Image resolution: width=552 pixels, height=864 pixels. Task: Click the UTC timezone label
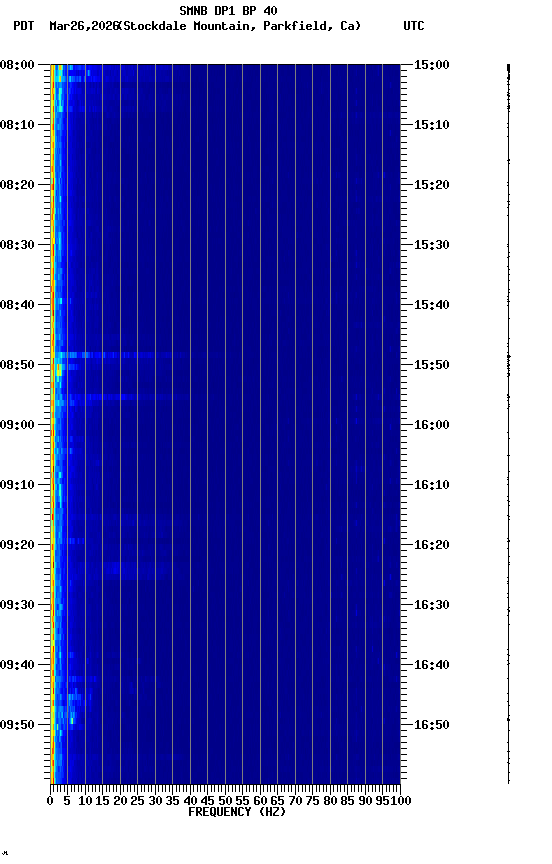tap(414, 26)
